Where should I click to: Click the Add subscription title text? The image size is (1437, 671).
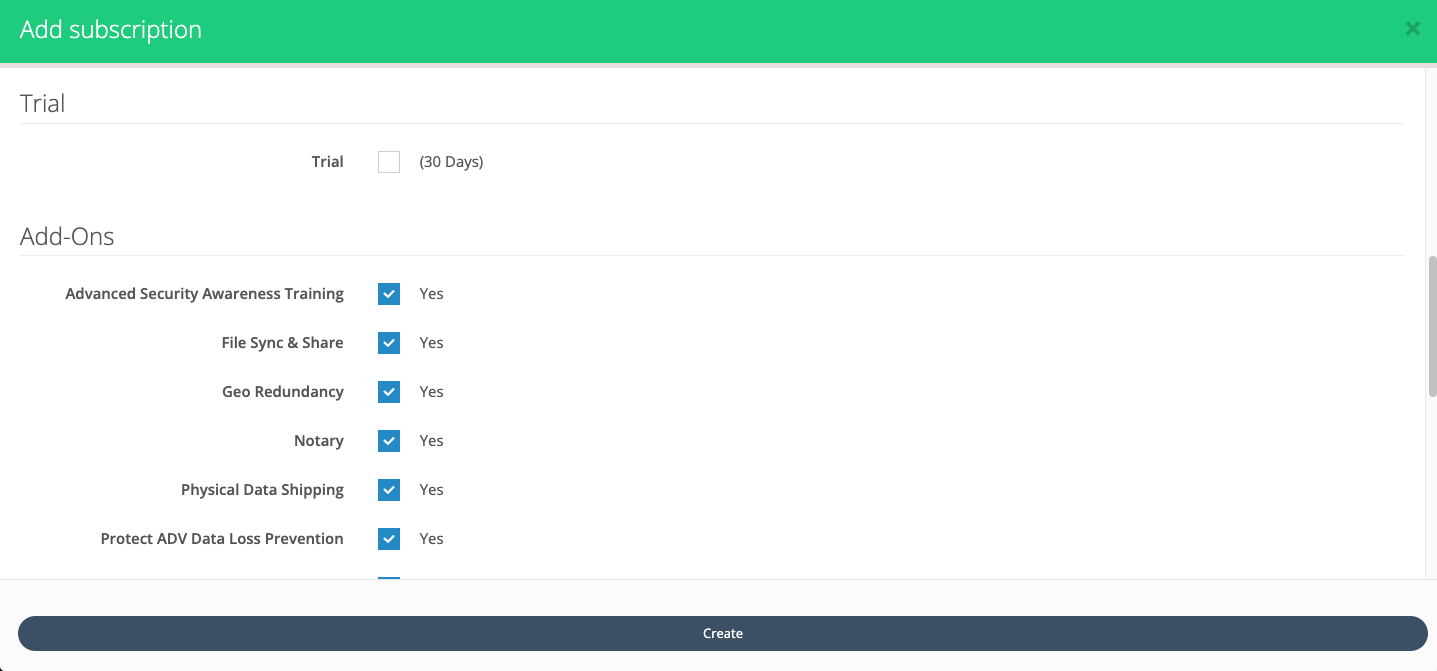pos(110,29)
